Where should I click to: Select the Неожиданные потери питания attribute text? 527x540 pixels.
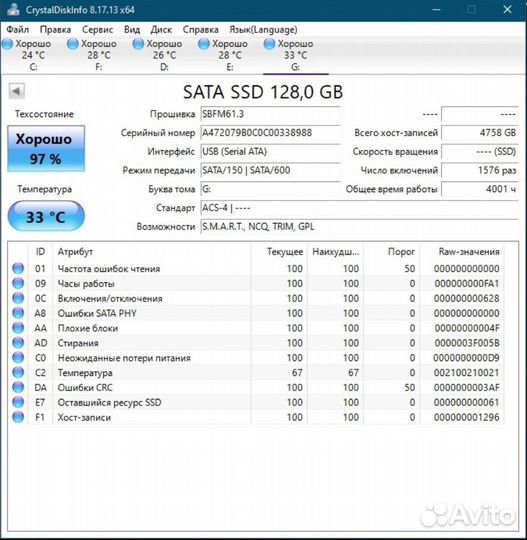point(124,358)
